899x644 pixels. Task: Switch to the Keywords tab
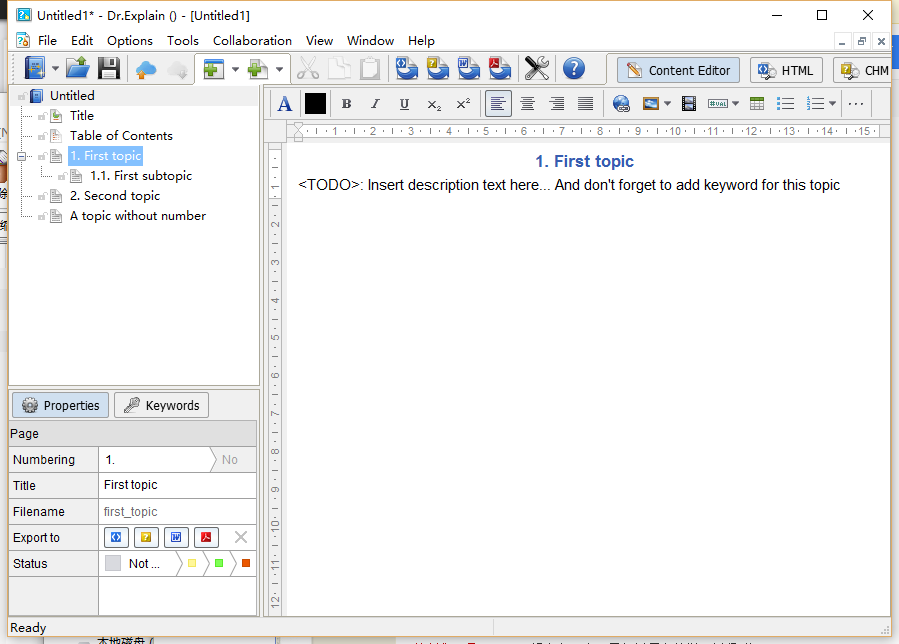(162, 405)
